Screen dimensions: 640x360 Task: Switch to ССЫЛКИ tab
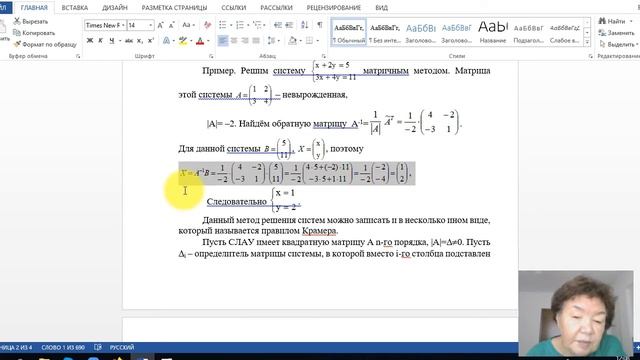233,7
